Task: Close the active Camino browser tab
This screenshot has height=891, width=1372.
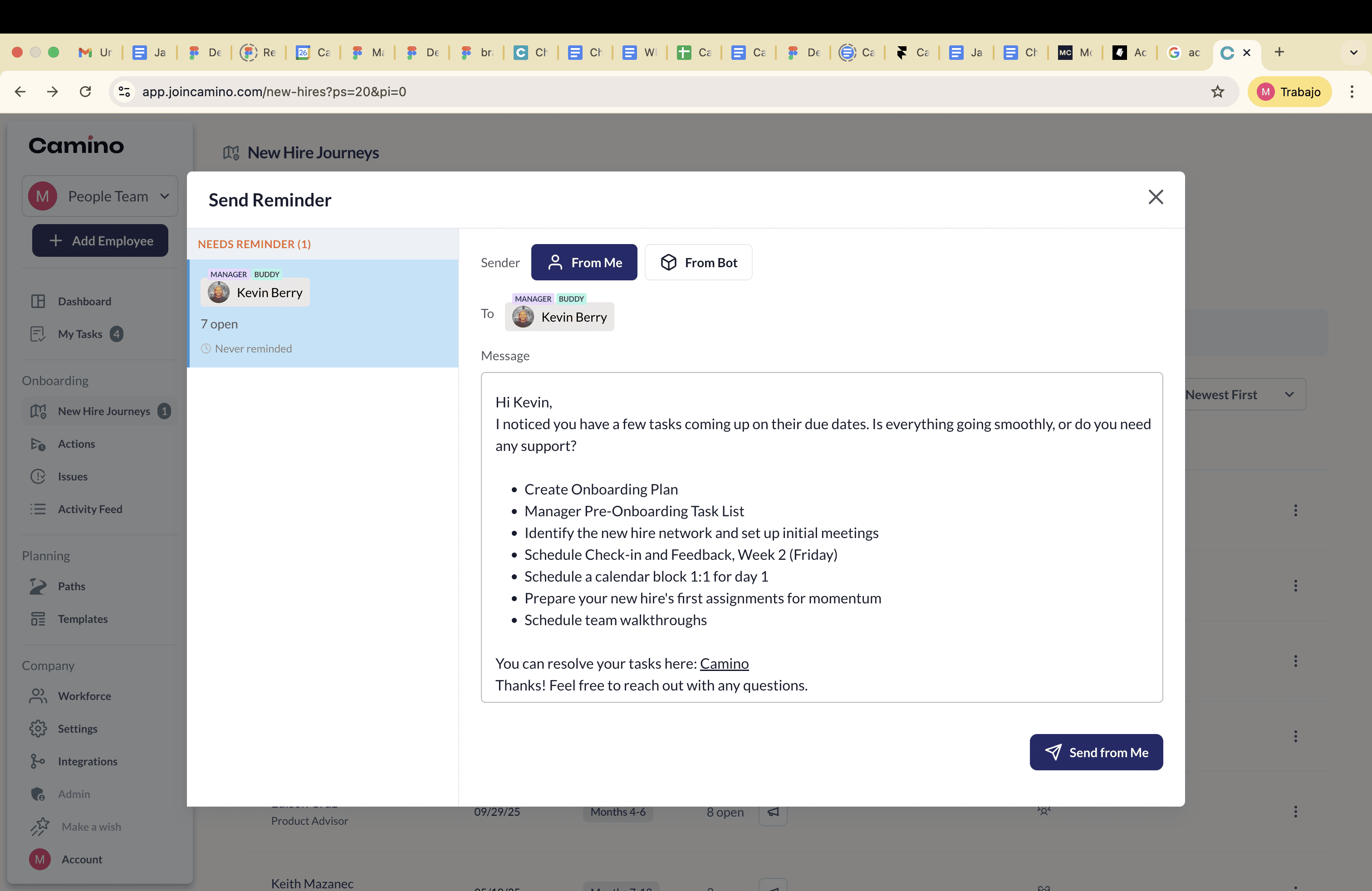Action: click(1246, 53)
